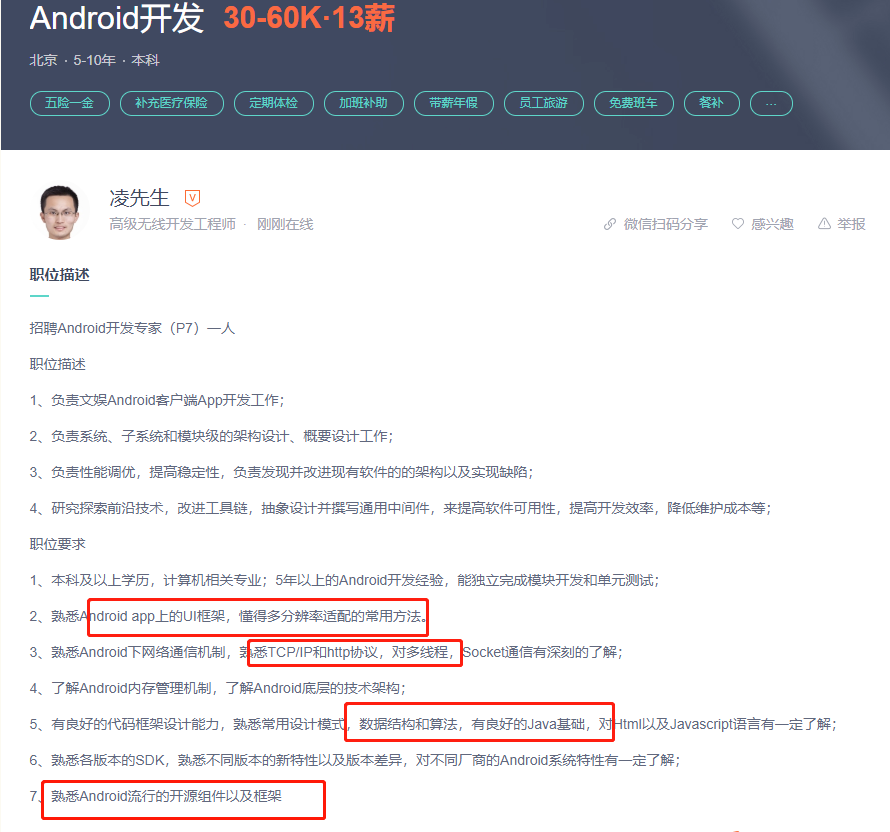Screen dimensions: 890x832
Task: Click the 餐补 tag
Action: point(712,103)
